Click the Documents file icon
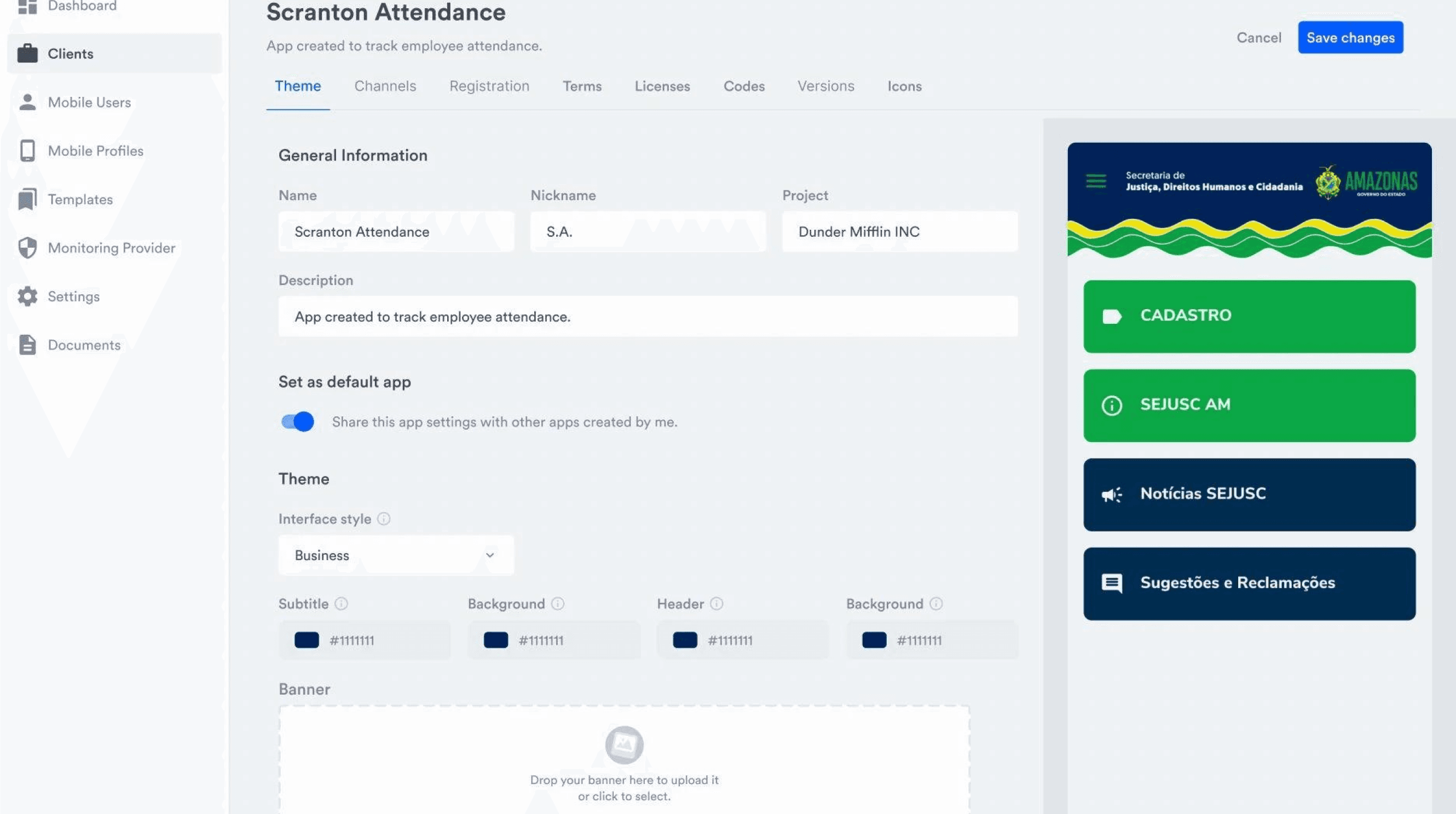 [x=27, y=345]
